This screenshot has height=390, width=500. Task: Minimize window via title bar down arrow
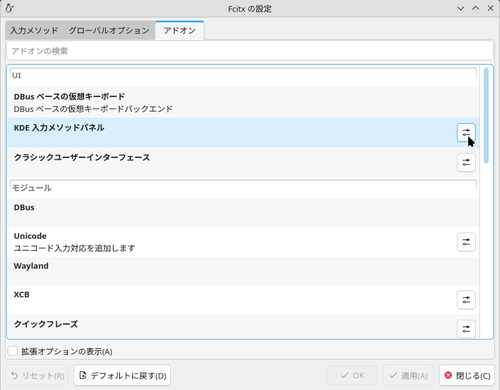[x=460, y=8]
